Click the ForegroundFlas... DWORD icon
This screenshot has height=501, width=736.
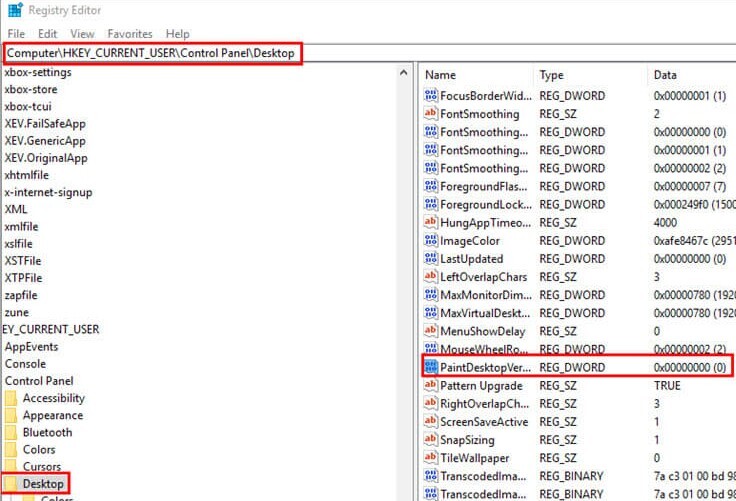(430, 186)
